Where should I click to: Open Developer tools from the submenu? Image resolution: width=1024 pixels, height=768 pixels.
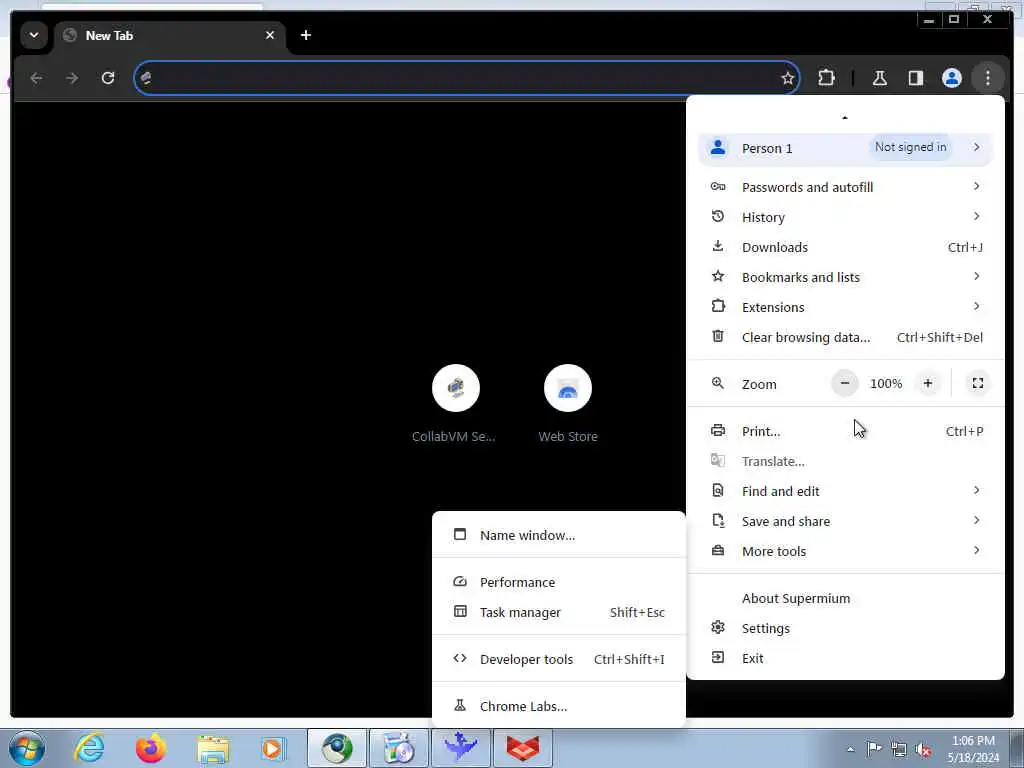tap(559, 660)
